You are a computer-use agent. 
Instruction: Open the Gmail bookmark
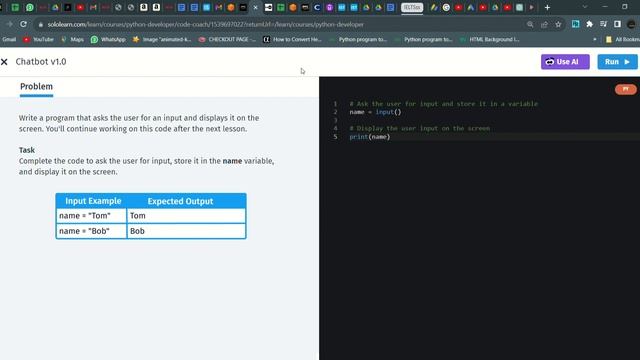[x=9, y=40]
